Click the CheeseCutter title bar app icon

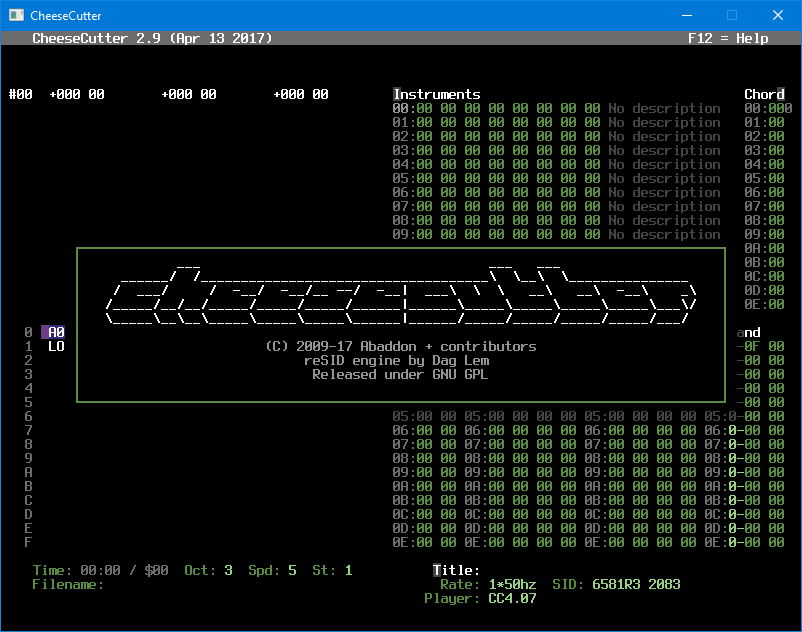click(16, 15)
